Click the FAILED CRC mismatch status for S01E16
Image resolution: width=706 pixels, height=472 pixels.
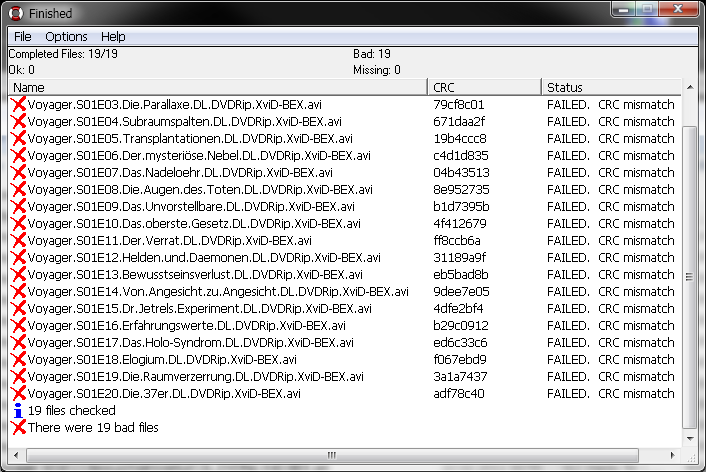pos(611,326)
